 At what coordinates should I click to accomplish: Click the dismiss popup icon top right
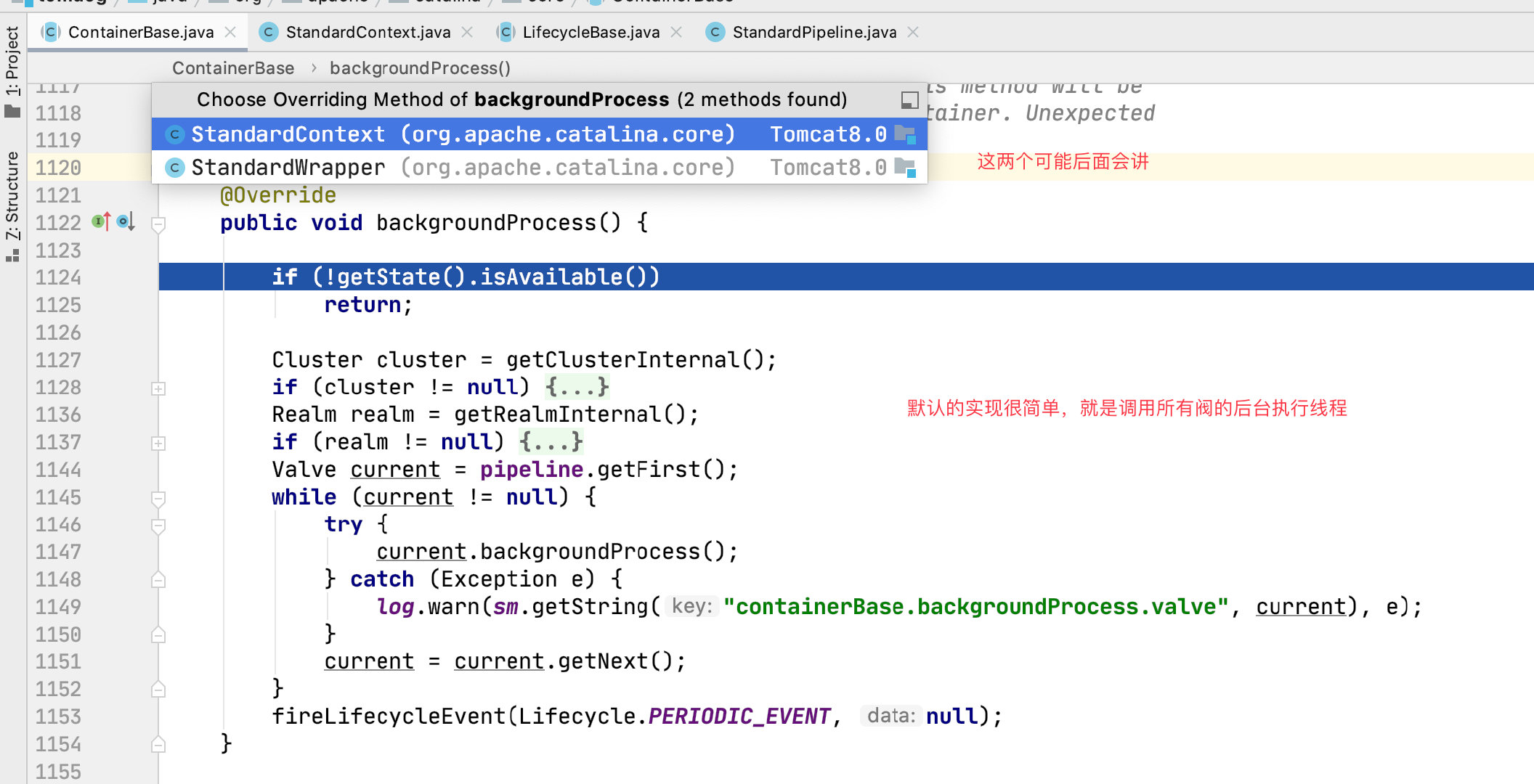click(910, 100)
